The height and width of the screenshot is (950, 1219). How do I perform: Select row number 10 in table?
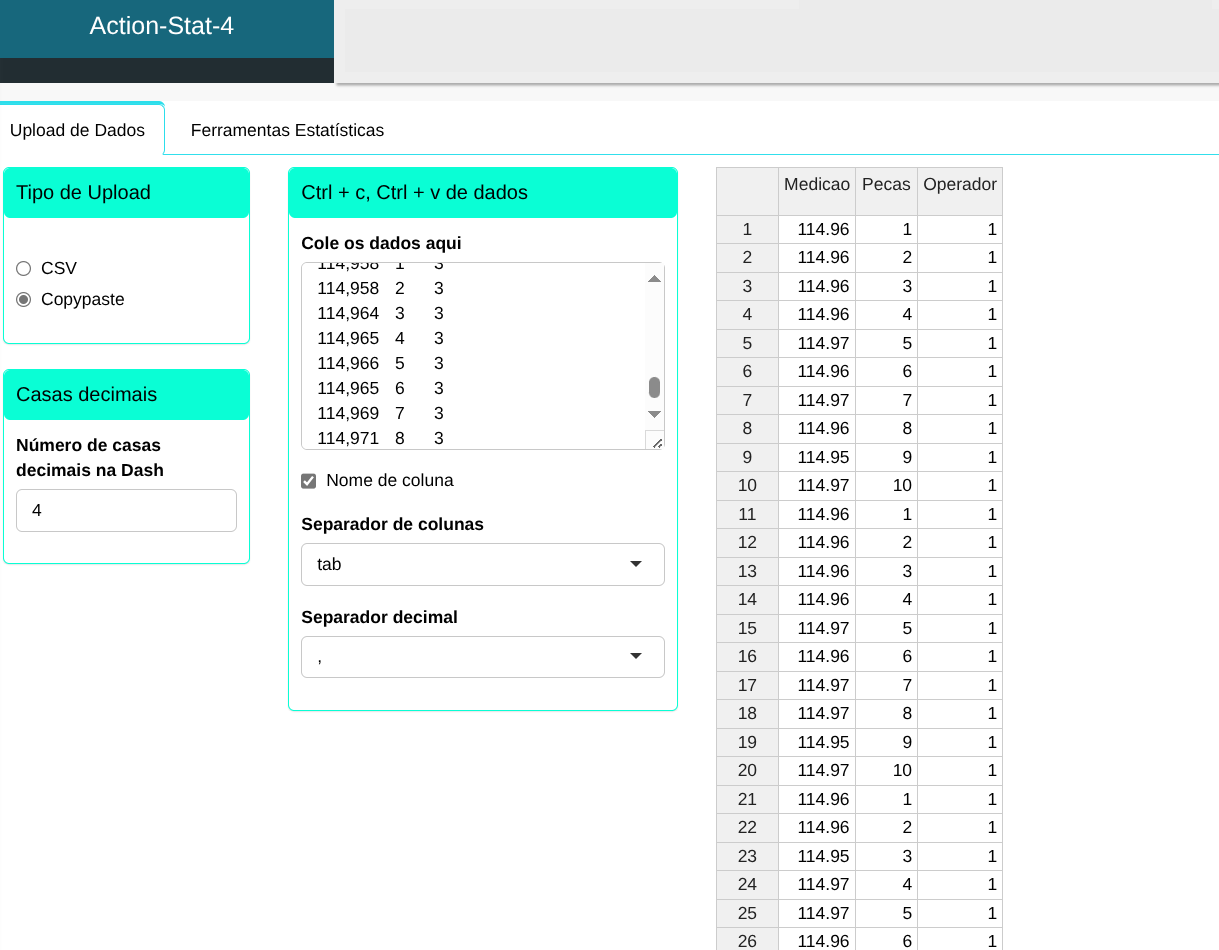747,486
